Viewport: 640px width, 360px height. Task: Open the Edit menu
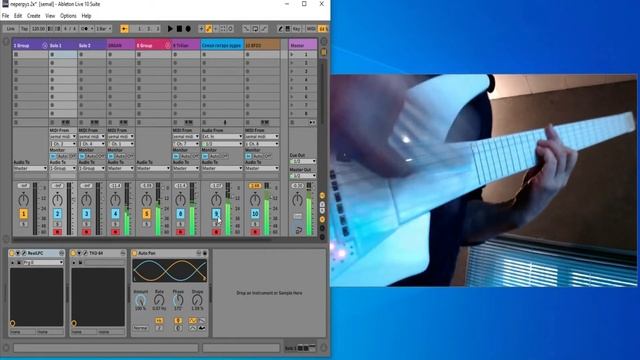18,16
